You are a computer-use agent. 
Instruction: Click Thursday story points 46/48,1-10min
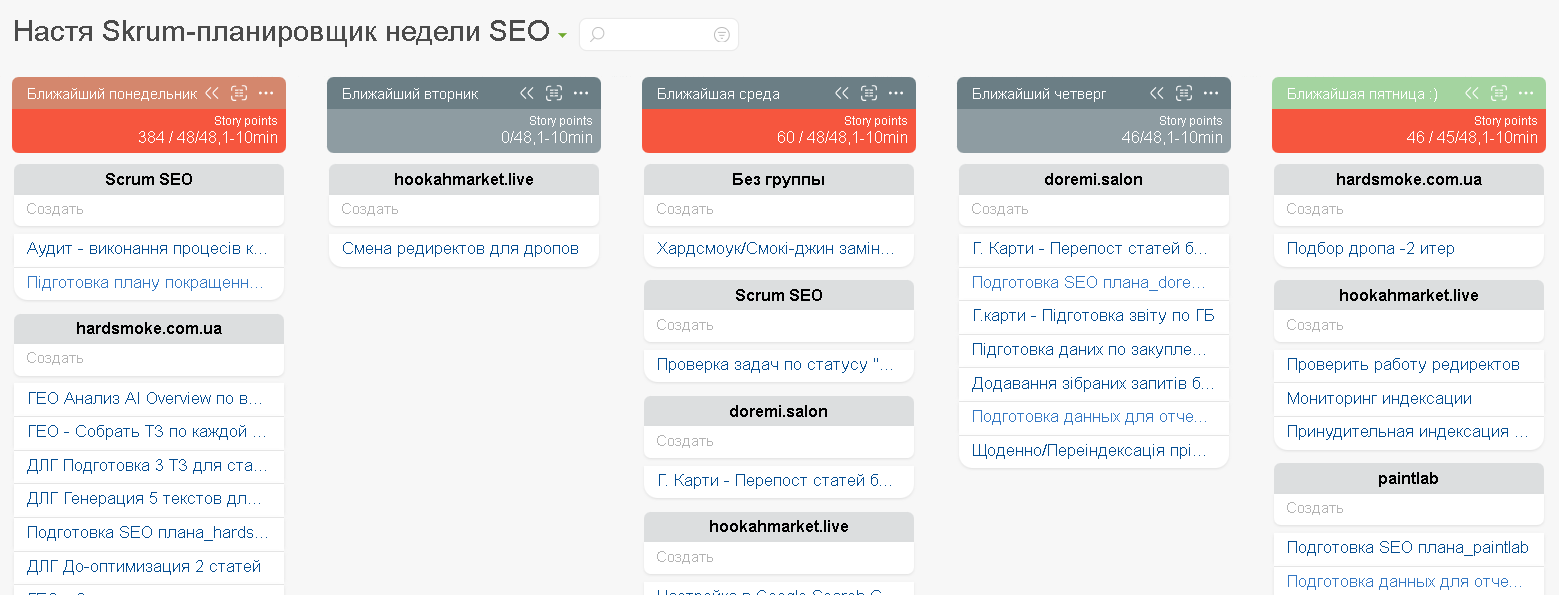(x=1172, y=138)
